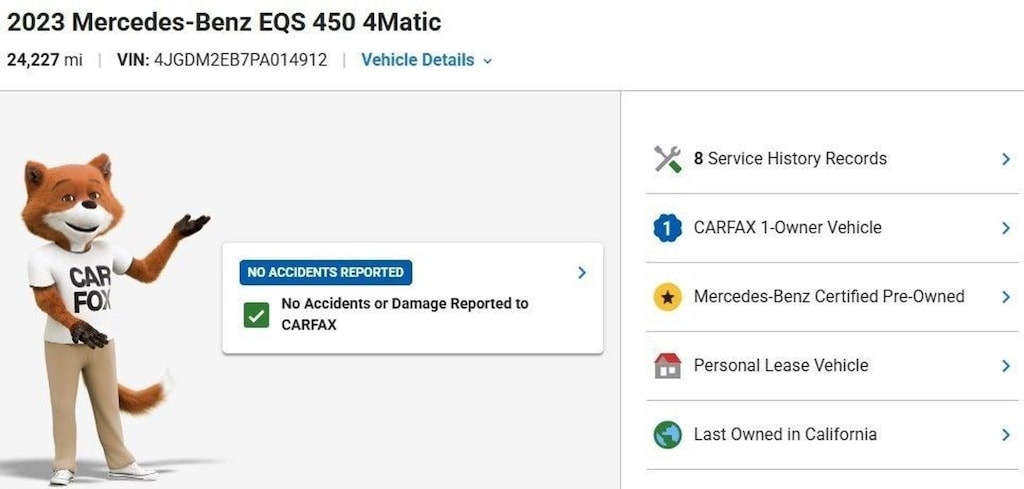The height and width of the screenshot is (489, 1024).
Task: Open the No Accidents Reported card arrow
Action: [582, 273]
